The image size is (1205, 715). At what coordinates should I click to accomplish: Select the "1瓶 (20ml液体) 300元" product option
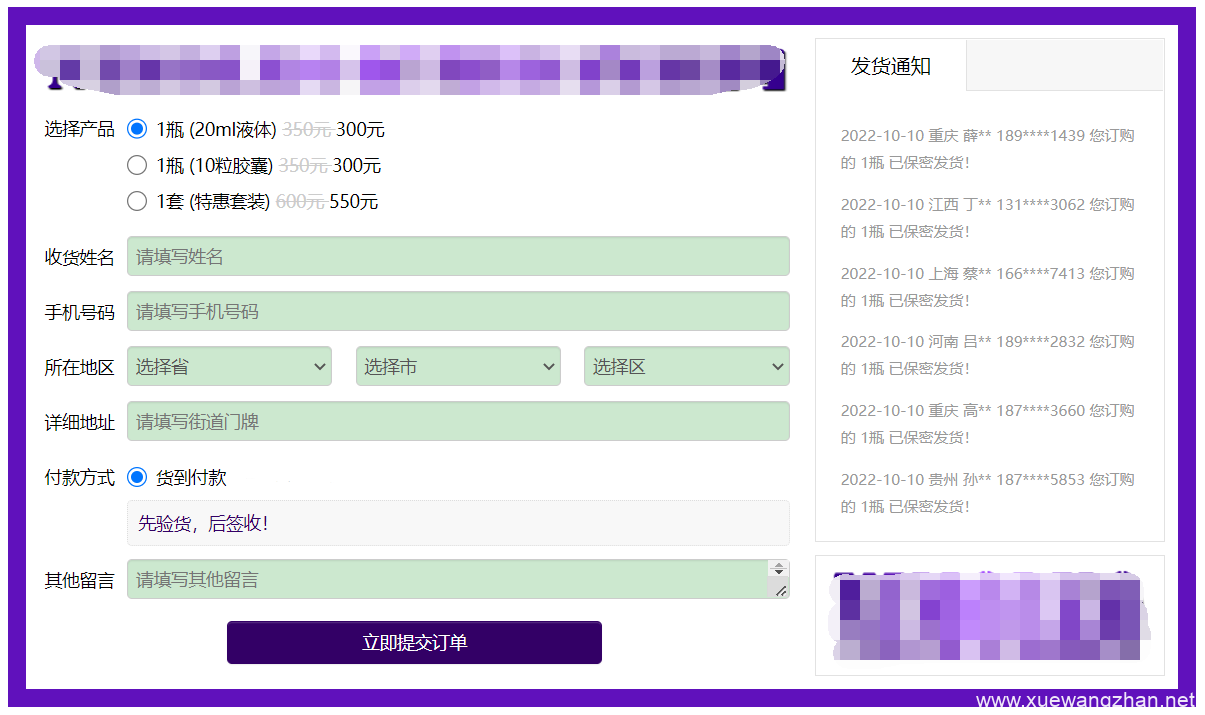(137, 129)
